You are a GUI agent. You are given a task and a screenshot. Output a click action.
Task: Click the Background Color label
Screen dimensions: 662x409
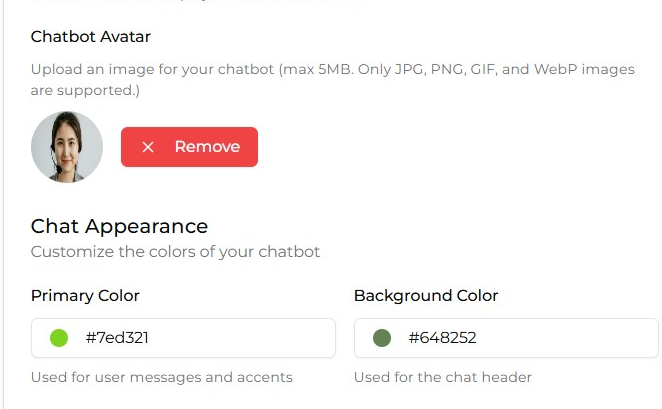(426, 296)
